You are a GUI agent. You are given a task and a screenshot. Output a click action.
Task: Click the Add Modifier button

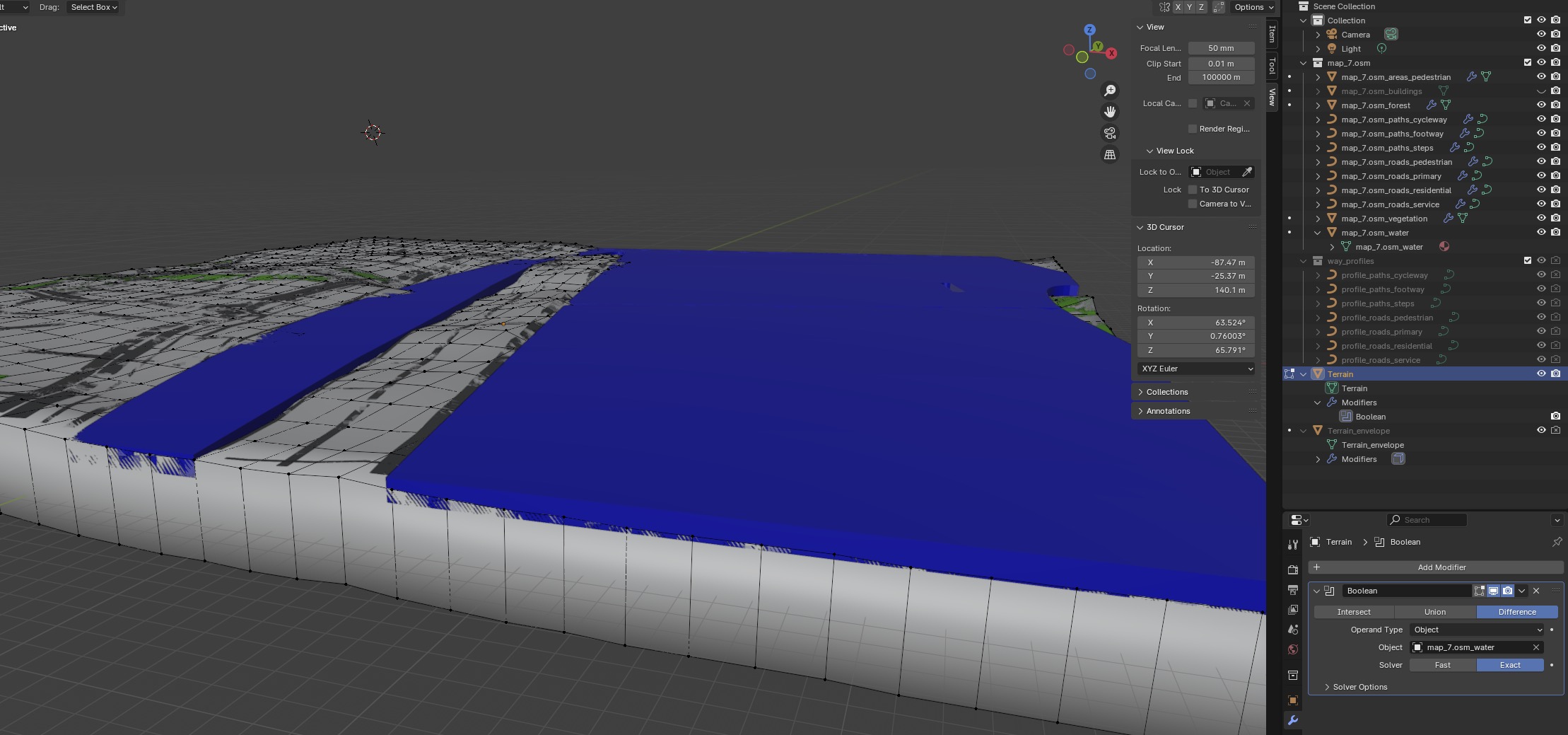[x=1435, y=567]
